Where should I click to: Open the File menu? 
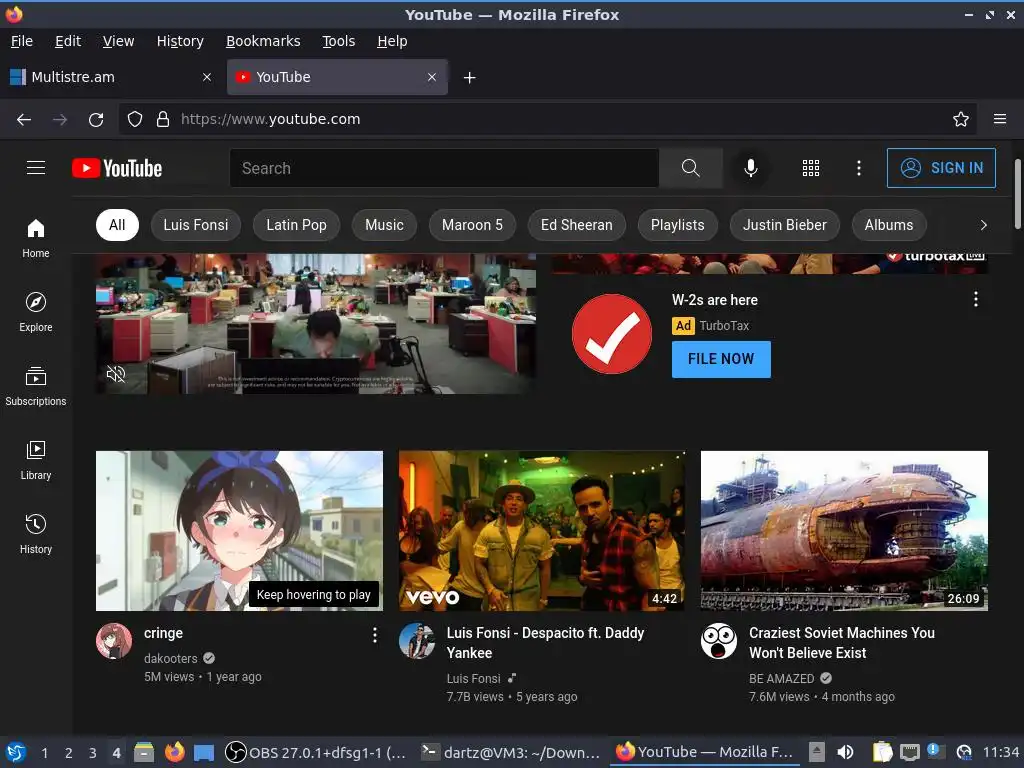pyautogui.click(x=22, y=41)
